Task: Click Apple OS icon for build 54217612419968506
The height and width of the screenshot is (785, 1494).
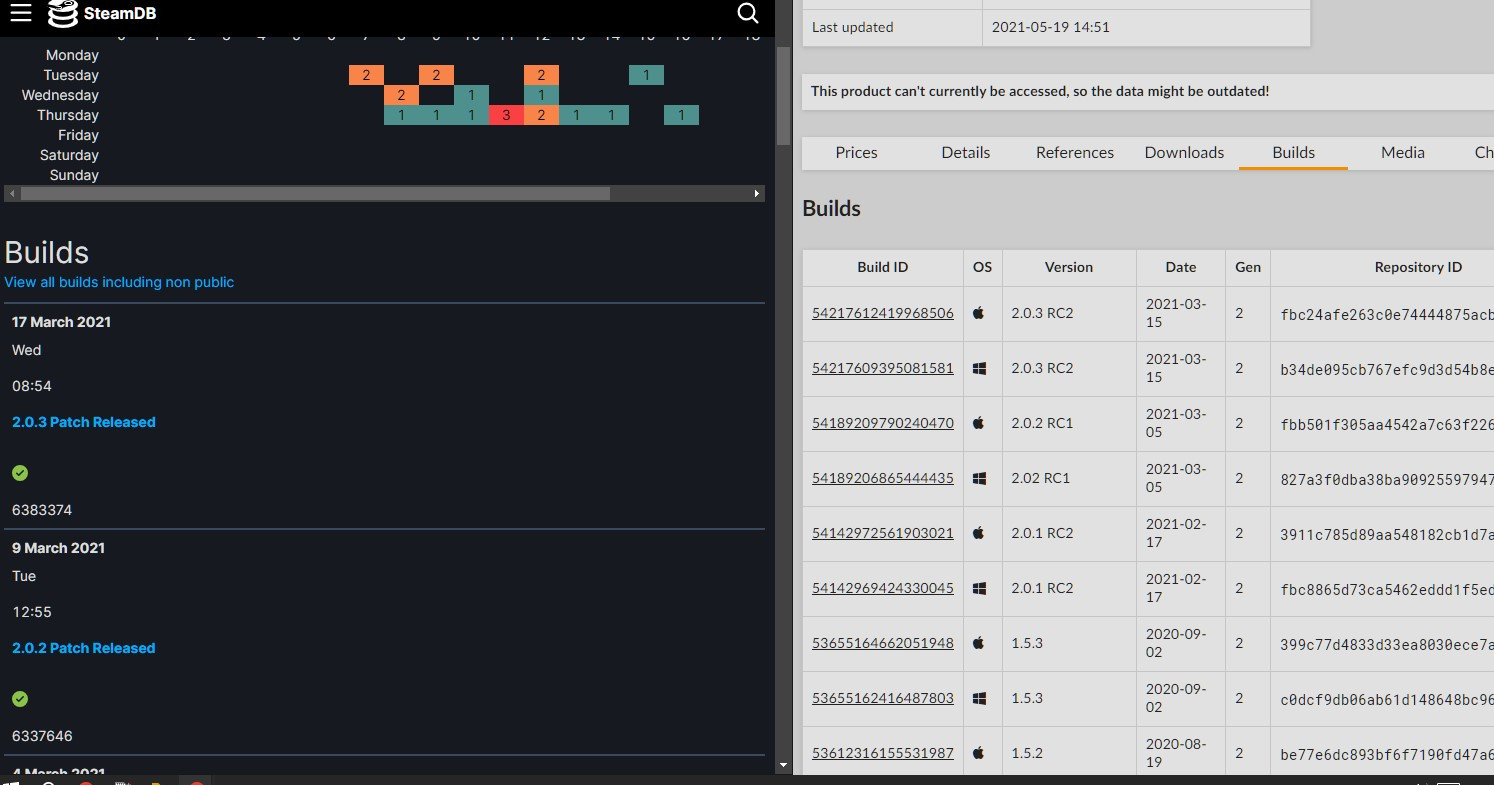Action: tap(979, 313)
